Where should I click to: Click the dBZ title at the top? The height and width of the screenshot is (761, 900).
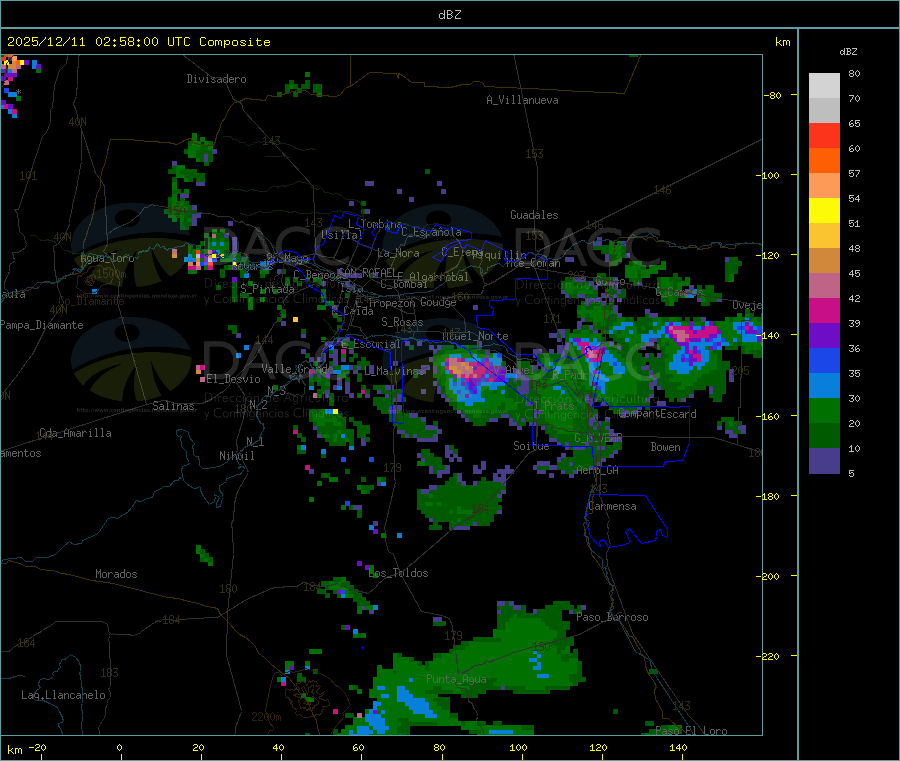click(x=449, y=15)
